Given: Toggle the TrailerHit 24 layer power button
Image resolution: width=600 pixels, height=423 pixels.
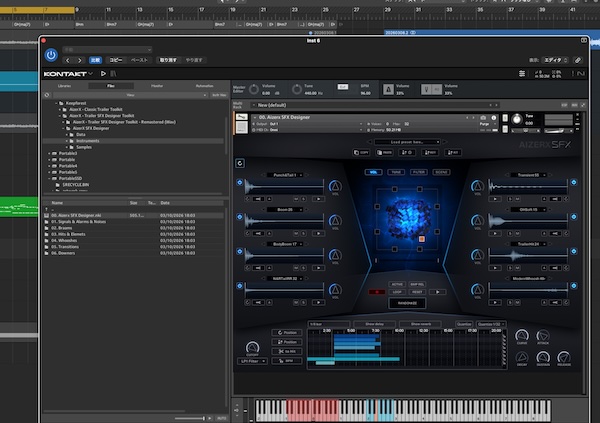Looking at the screenshot, I should pos(574,251).
